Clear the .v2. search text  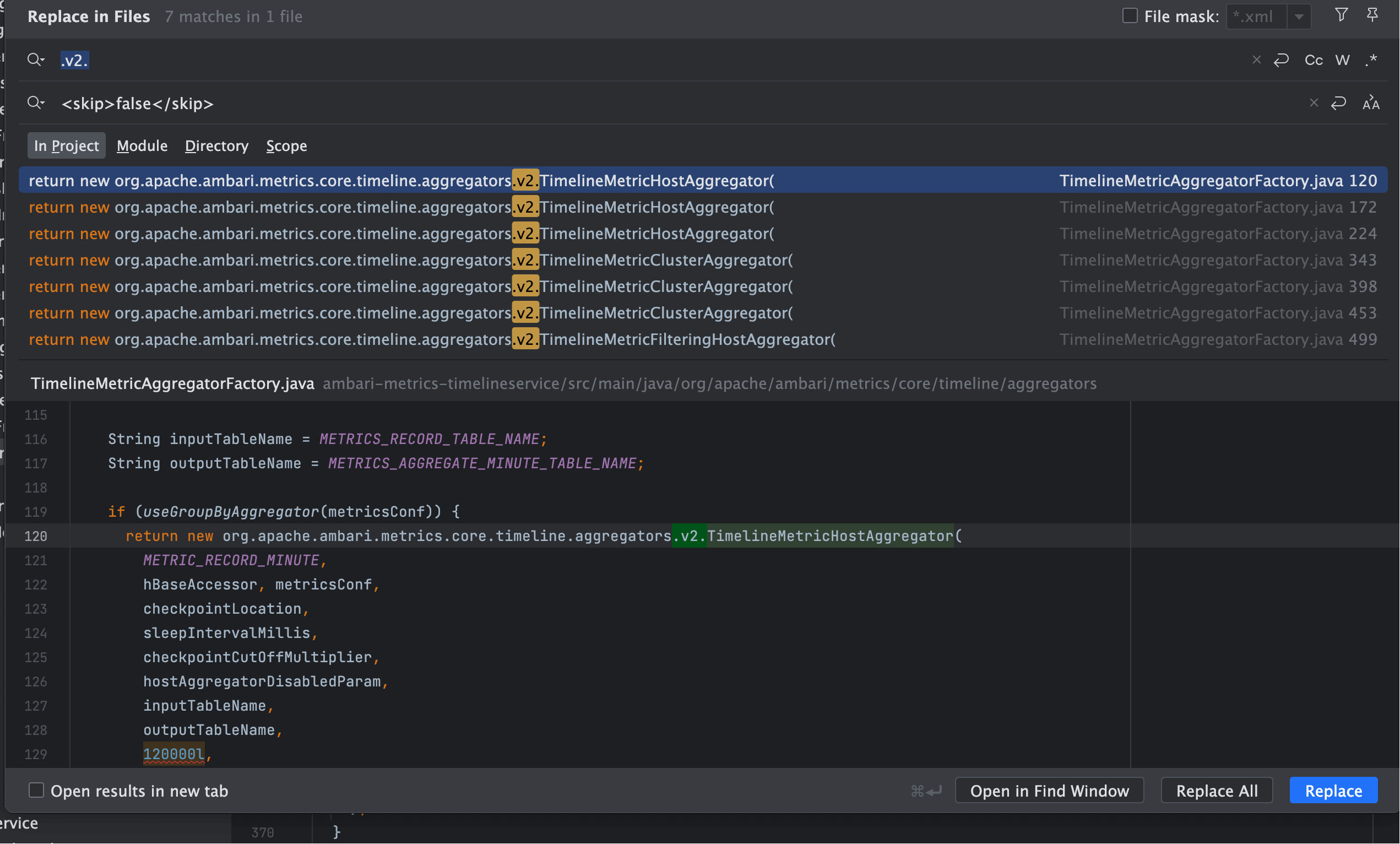(1256, 59)
